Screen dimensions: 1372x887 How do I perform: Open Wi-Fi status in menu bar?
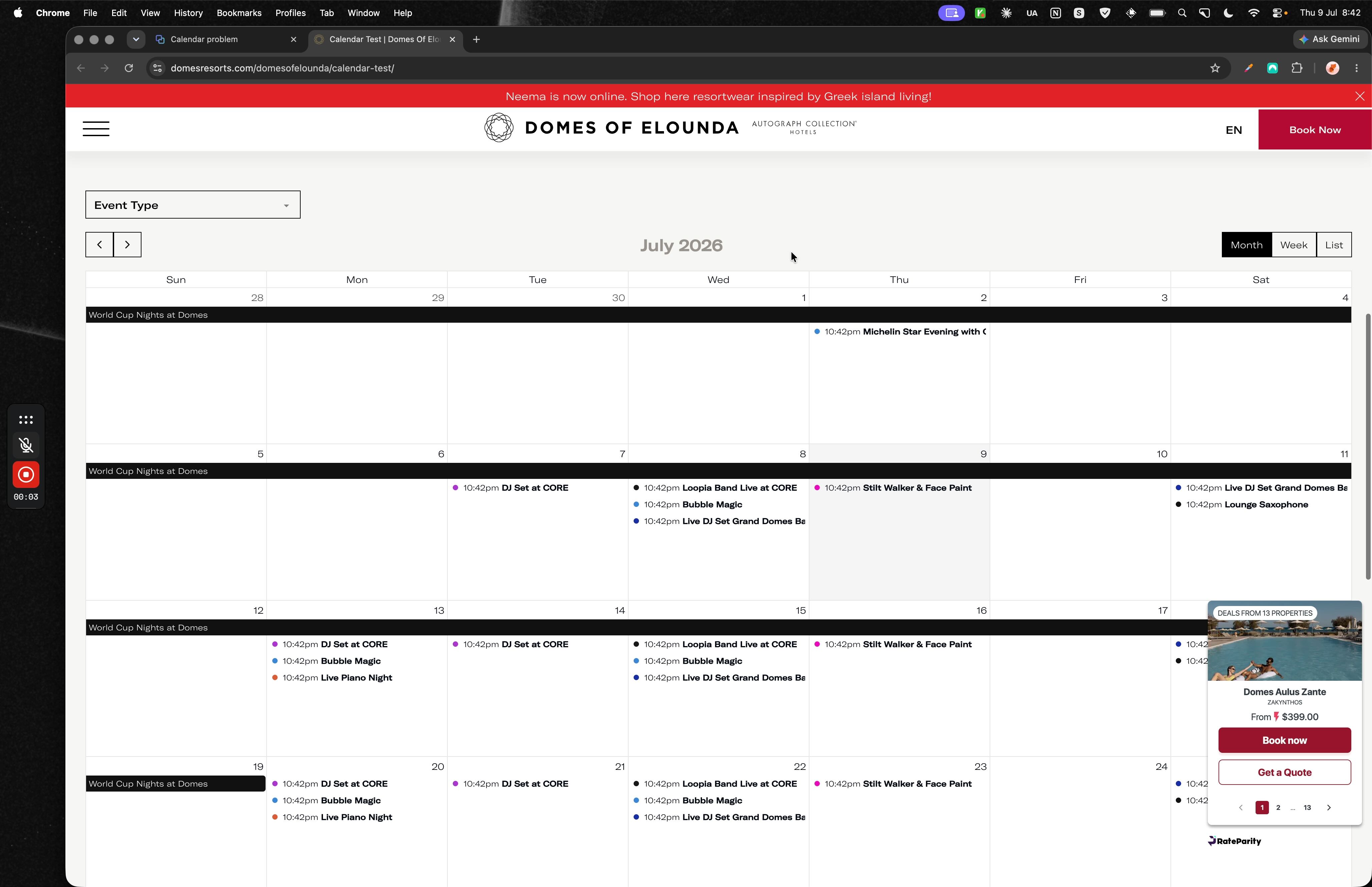coord(1254,13)
